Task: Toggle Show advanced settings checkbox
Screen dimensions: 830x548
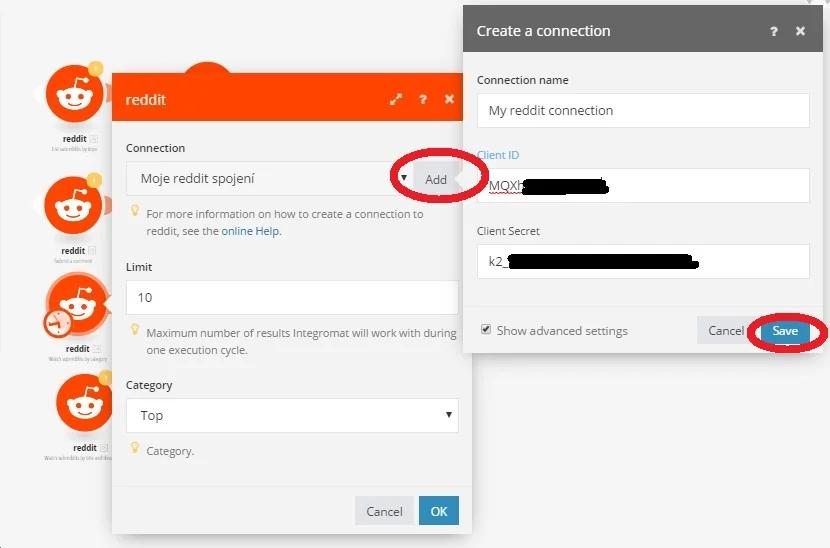Action: (485, 329)
